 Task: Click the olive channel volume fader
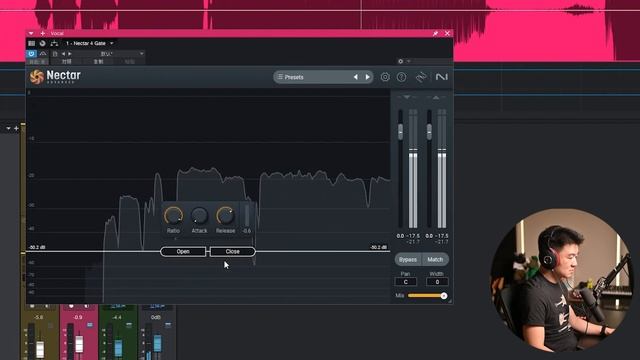[40, 349]
